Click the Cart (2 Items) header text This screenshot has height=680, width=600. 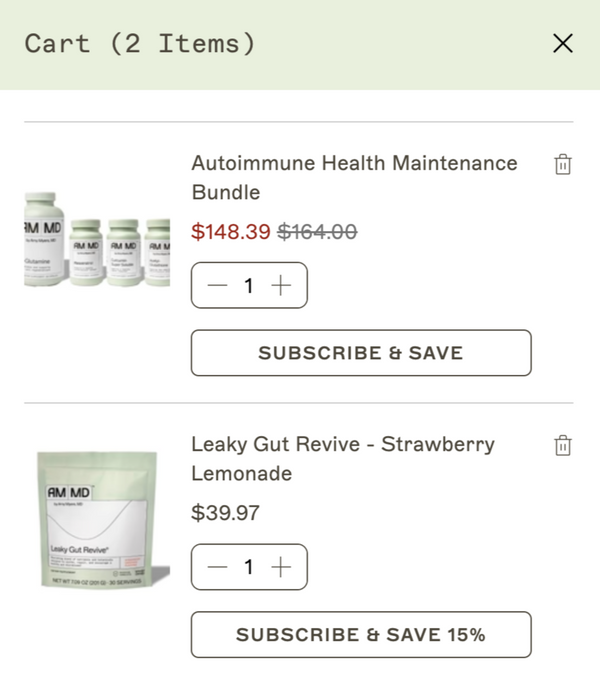tap(140, 44)
